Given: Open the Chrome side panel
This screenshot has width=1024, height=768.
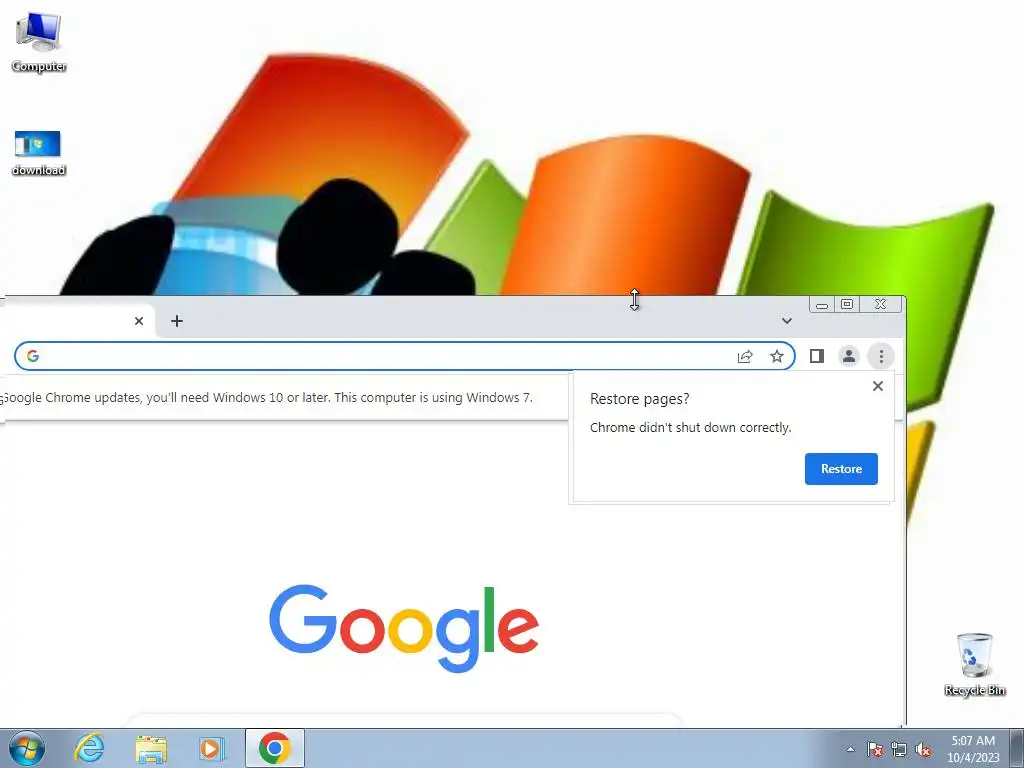Looking at the screenshot, I should pos(817,356).
